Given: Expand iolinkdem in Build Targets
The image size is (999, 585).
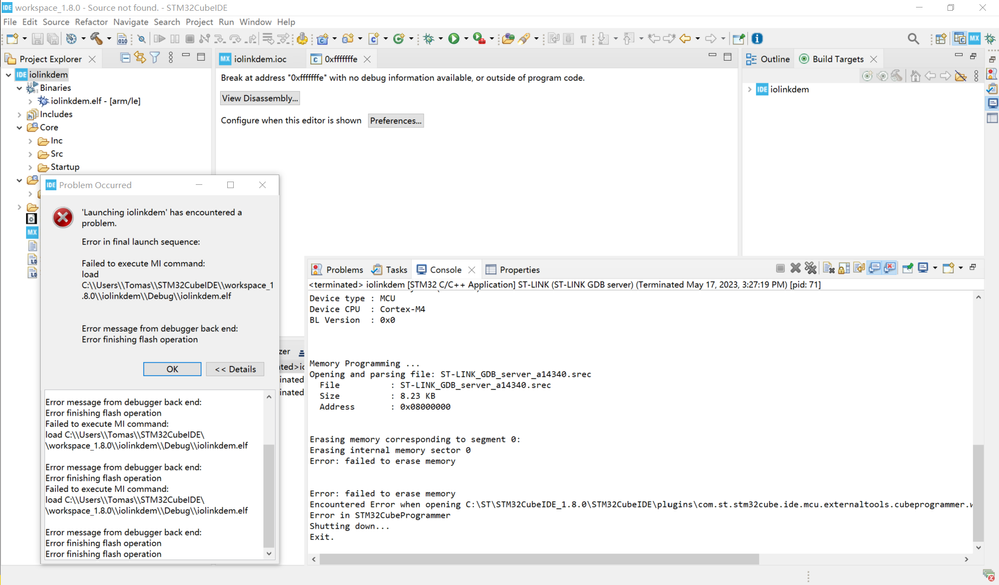Looking at the screenshot, I should click(x=749, y=89).
